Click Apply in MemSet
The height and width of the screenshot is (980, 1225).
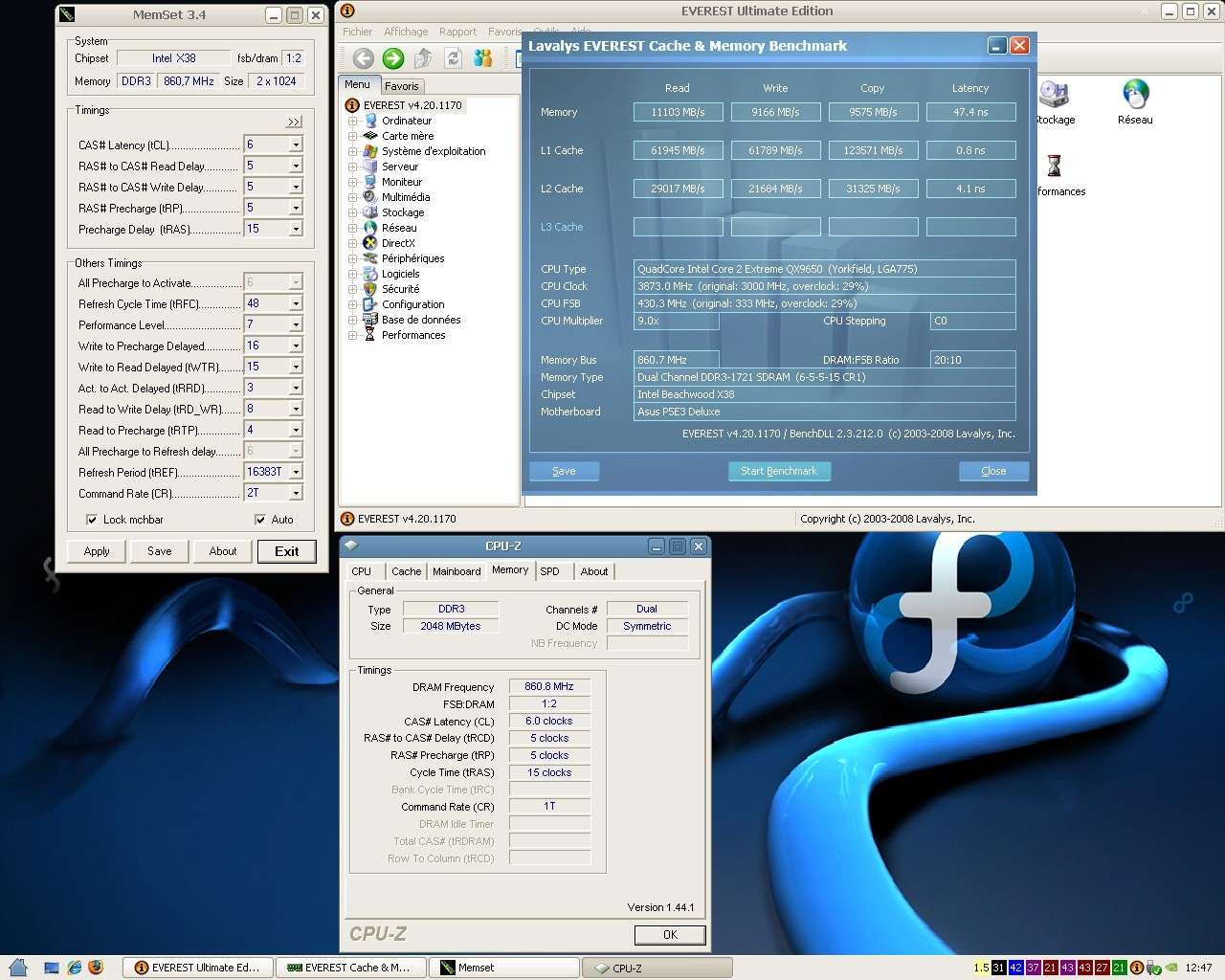click(97, 551)
